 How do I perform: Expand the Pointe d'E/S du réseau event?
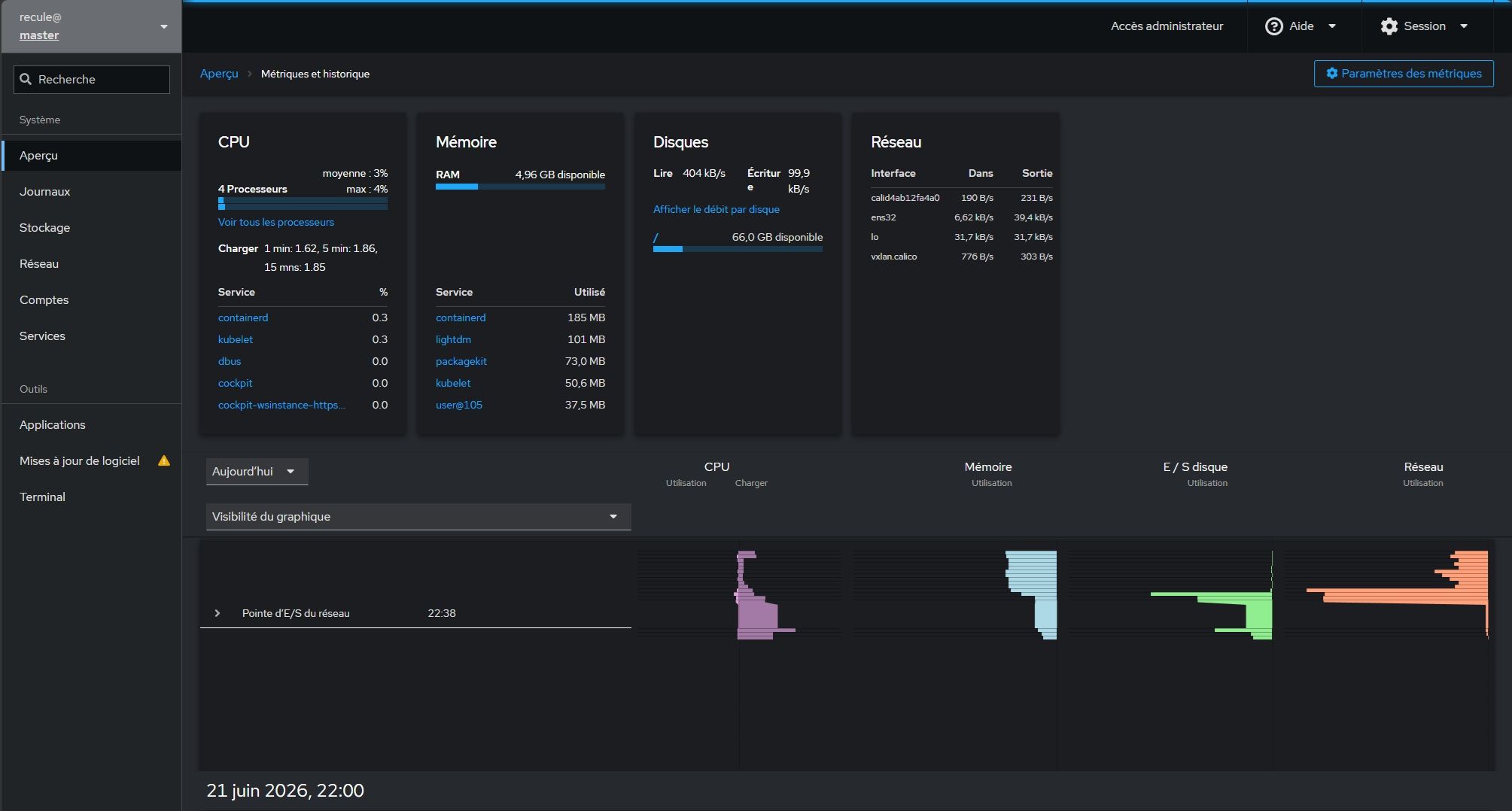(x=218, y=613)
